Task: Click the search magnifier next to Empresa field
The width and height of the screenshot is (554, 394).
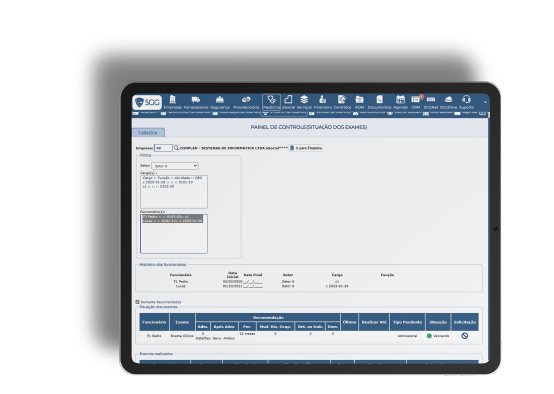Action: pyautogui.click(x=176, y=148)
